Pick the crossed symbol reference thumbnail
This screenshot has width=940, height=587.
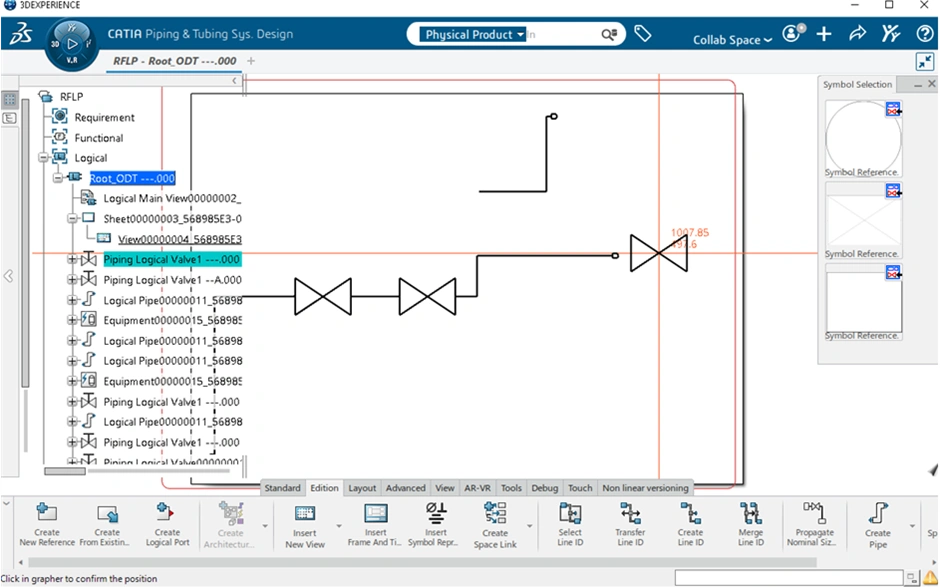(x=863, y=220)
